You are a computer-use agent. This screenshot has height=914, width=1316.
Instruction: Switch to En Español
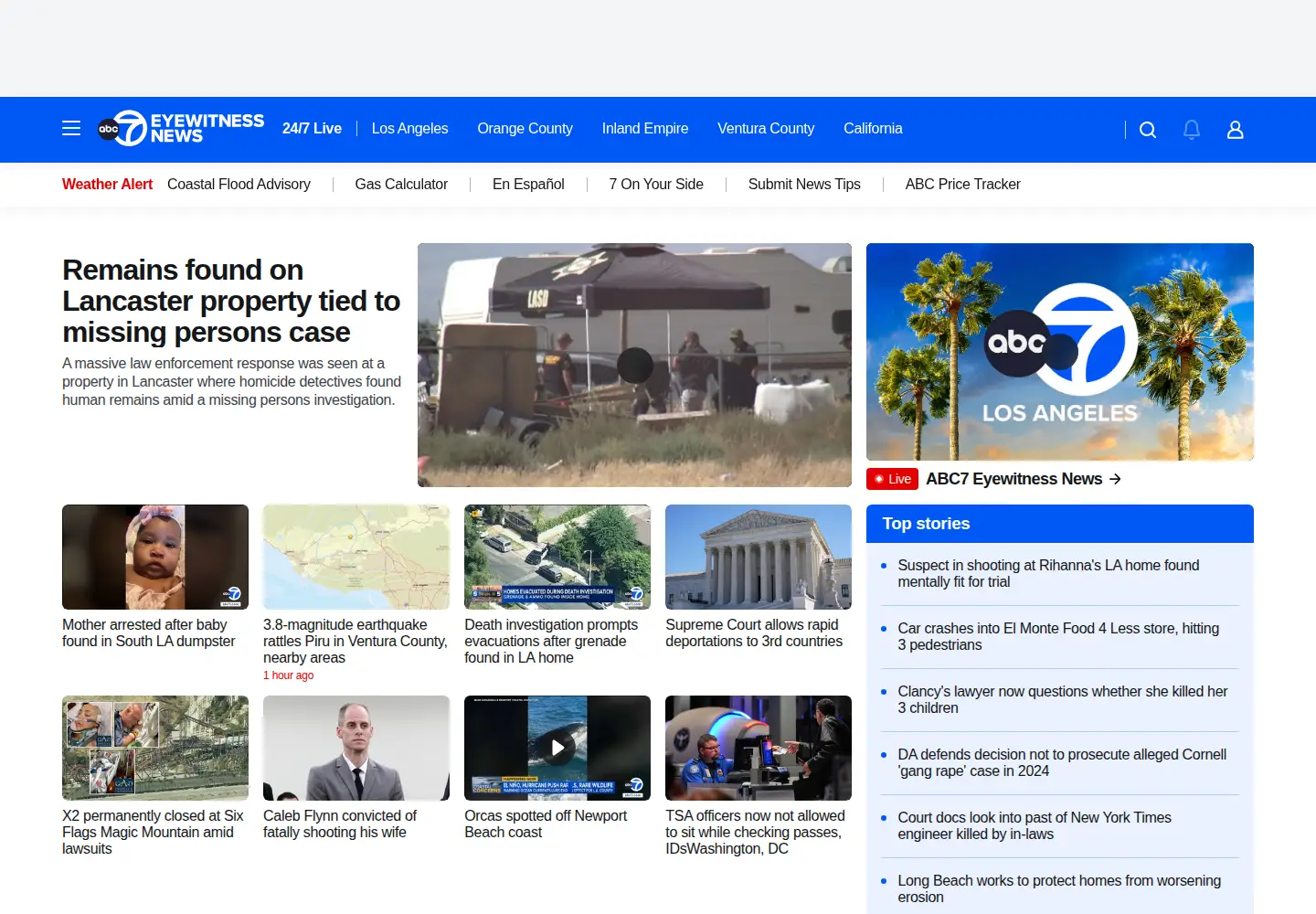pos(528,185)
